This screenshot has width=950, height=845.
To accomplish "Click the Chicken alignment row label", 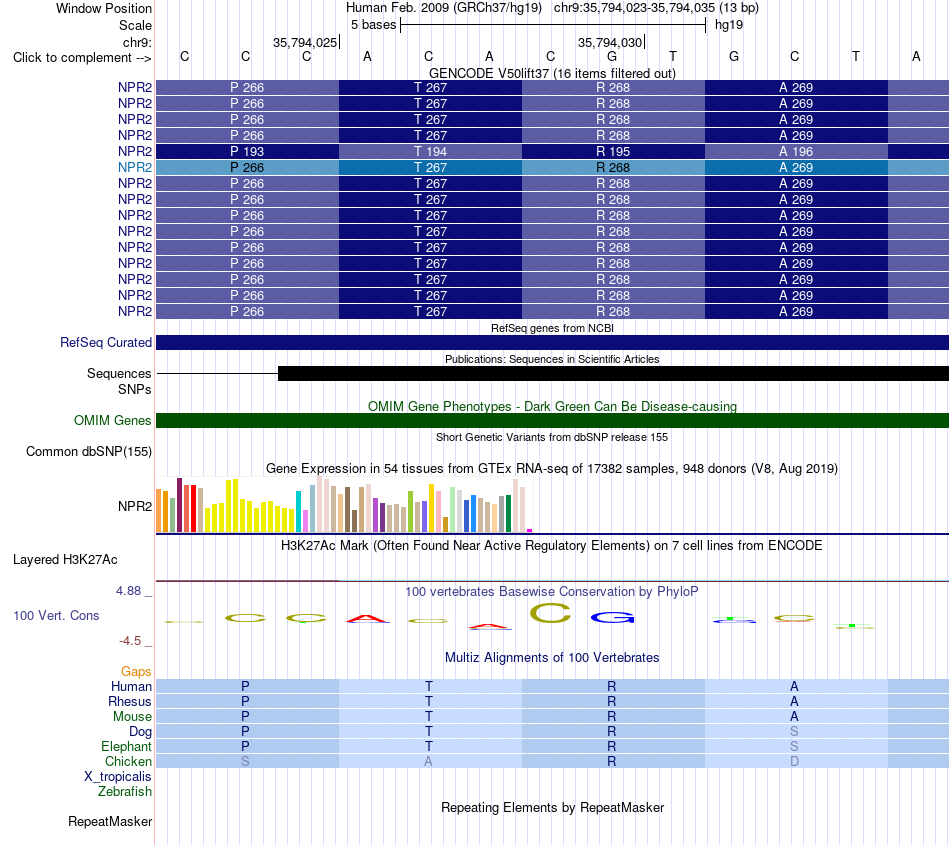I will click(x=128, y=761).
